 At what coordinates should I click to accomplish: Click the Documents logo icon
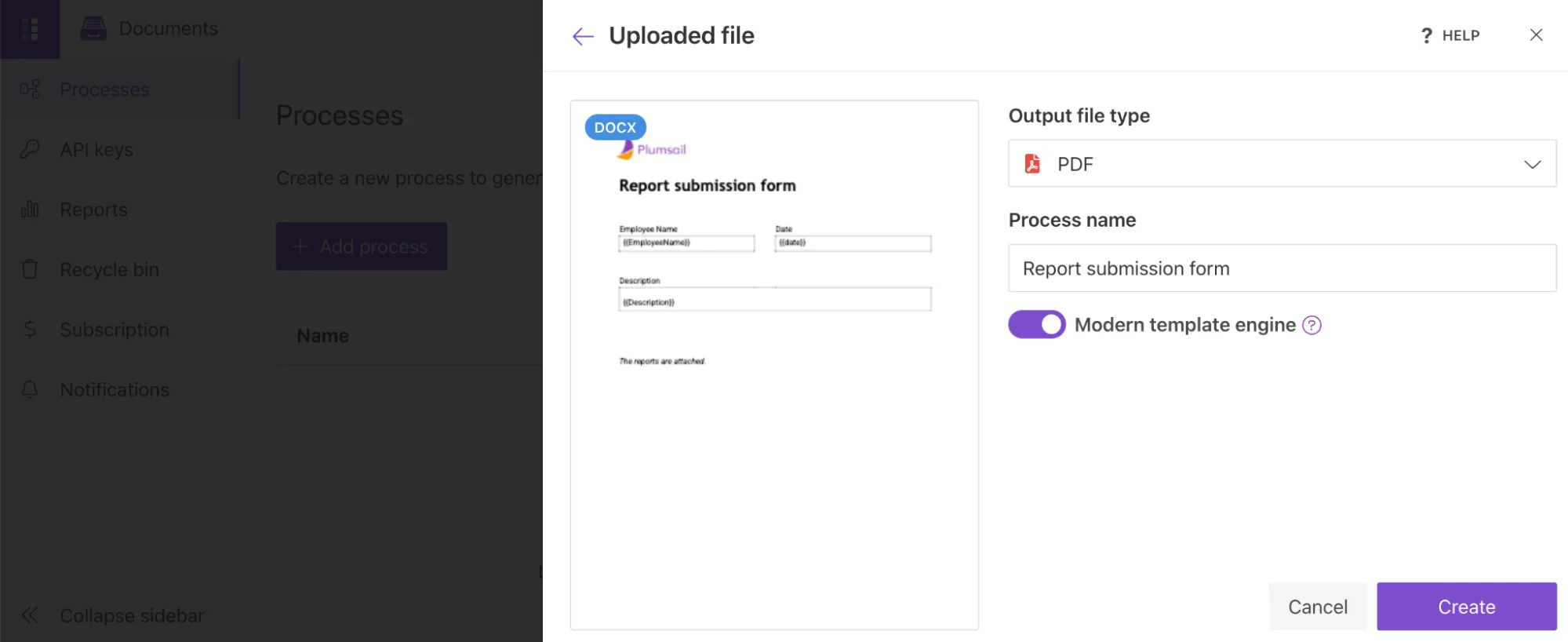point(93,28)
